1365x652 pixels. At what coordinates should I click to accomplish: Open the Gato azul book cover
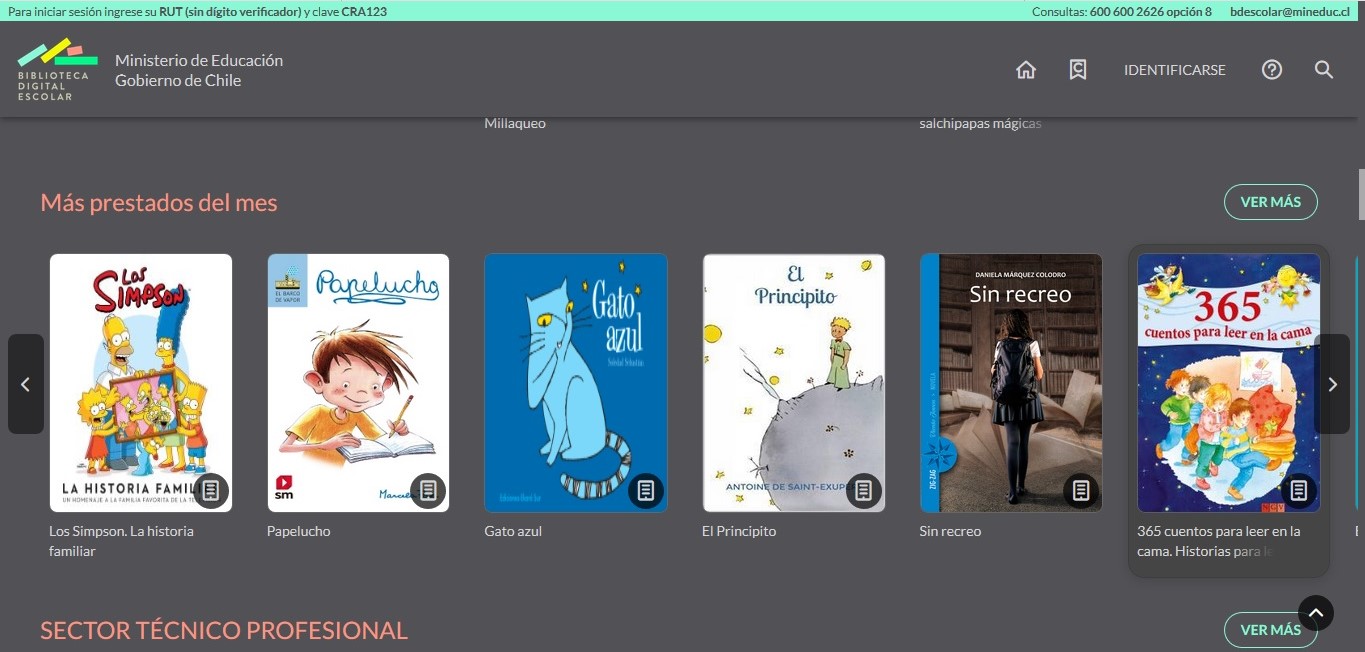[576, 383]
